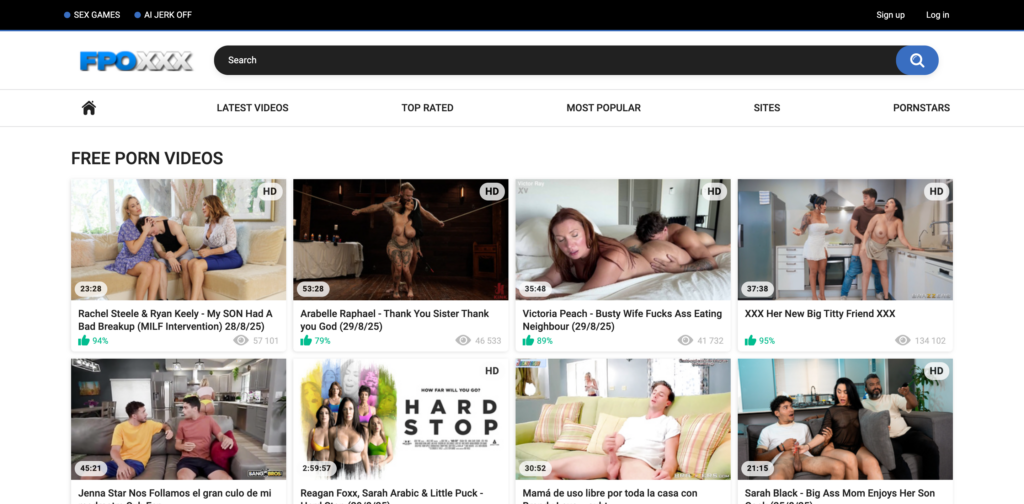The image size is (1024, 504).
Task: Open the video thumbnail lasting 45:21
Action: tap(178, 419)
